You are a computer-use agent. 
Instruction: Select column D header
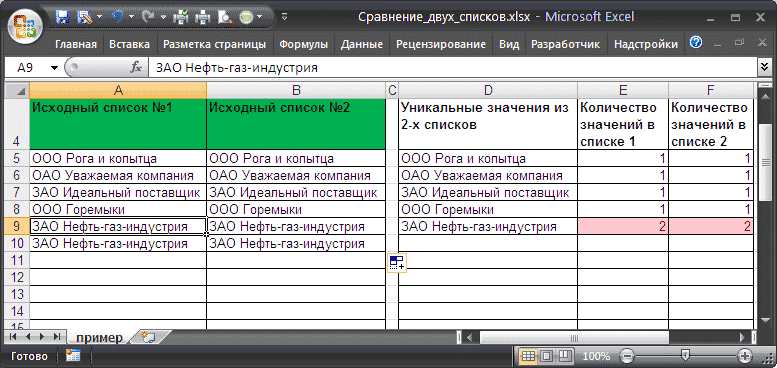point(488,90)
